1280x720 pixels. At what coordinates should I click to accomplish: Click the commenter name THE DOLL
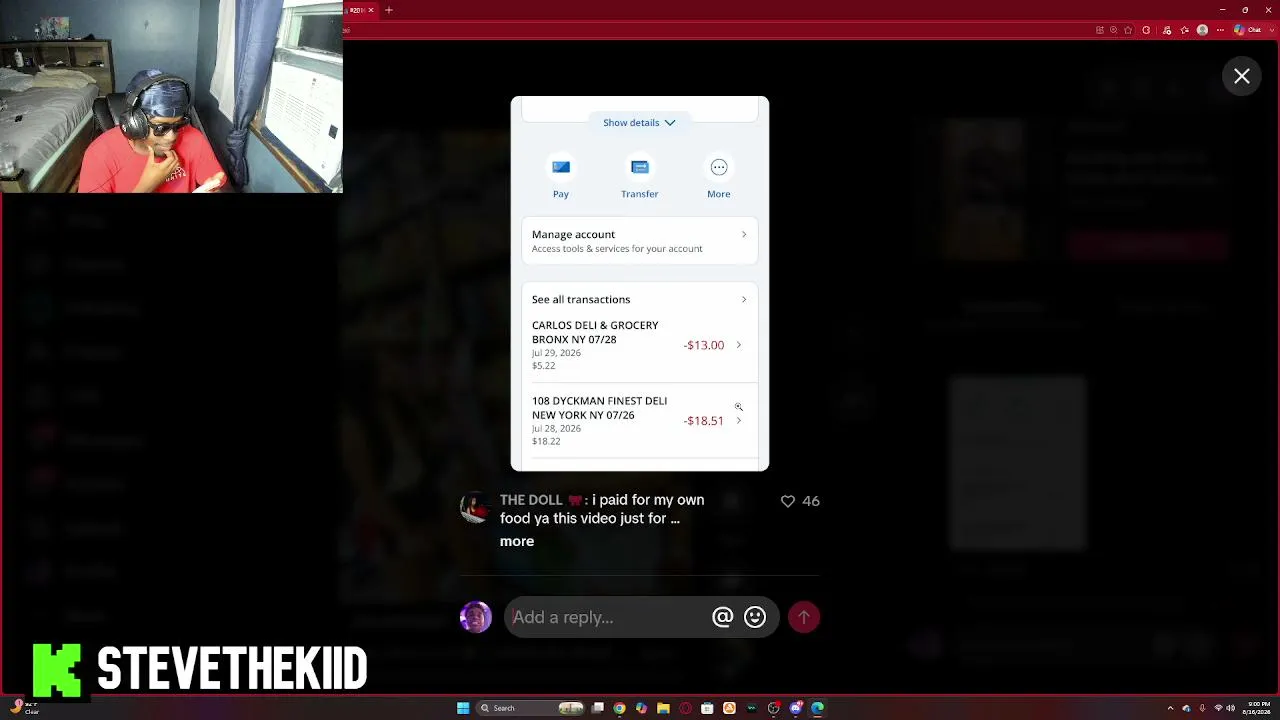(531, 500)
